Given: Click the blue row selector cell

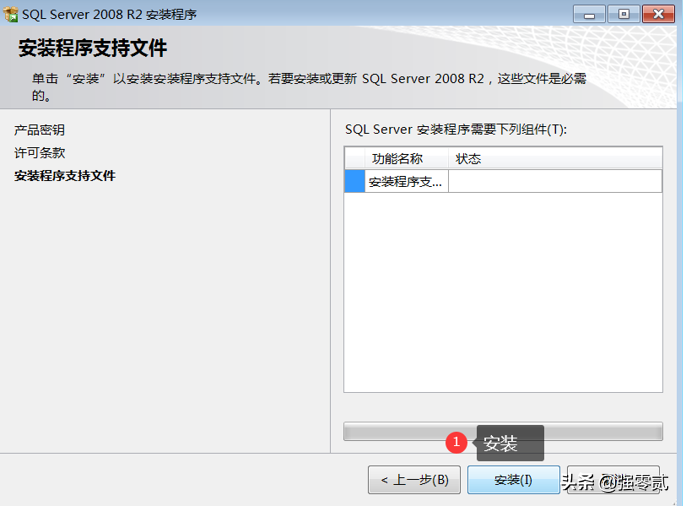Looking at the screenshot, I should click(x=355, y=181).
